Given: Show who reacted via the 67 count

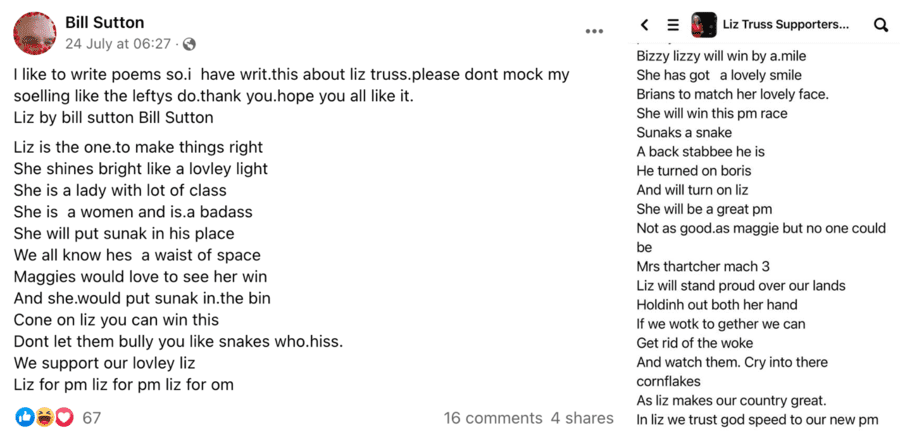Looking at the screenshot, I should click(91, 418).
